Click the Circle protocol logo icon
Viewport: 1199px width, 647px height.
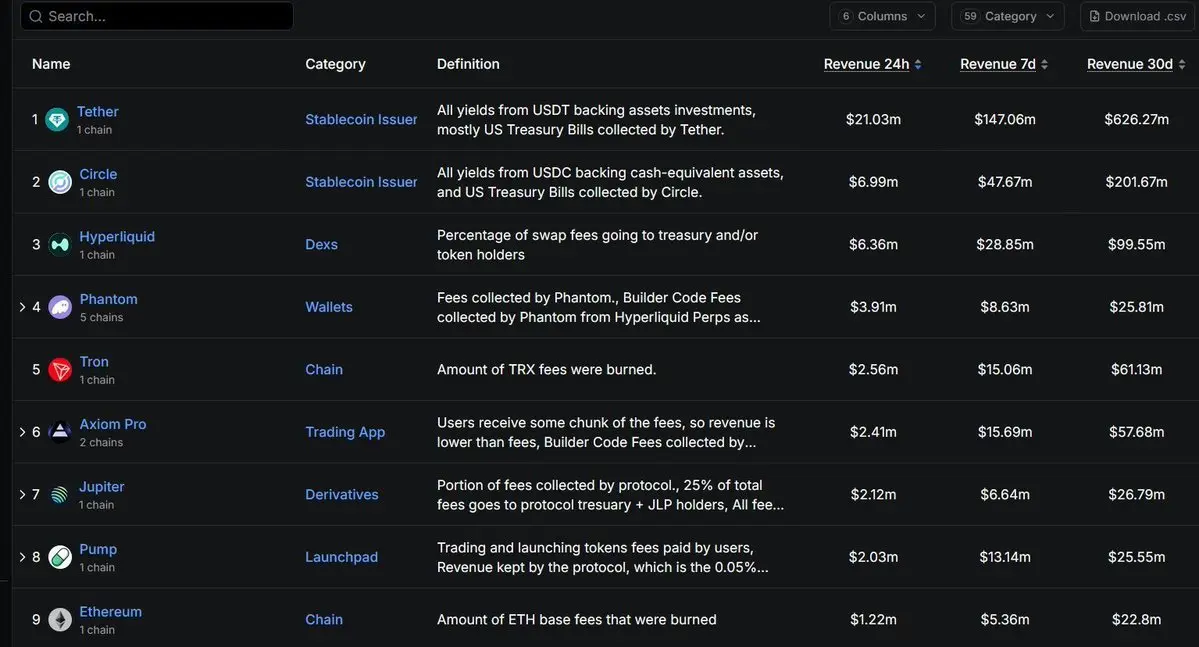(60, 182)
